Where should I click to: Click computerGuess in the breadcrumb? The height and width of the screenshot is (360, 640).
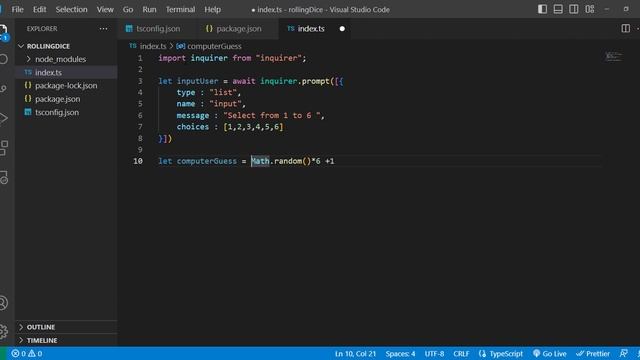[214, 46]
